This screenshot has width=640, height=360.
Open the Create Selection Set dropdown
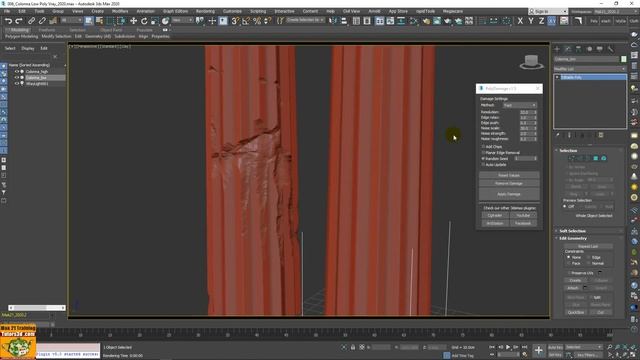305,20
